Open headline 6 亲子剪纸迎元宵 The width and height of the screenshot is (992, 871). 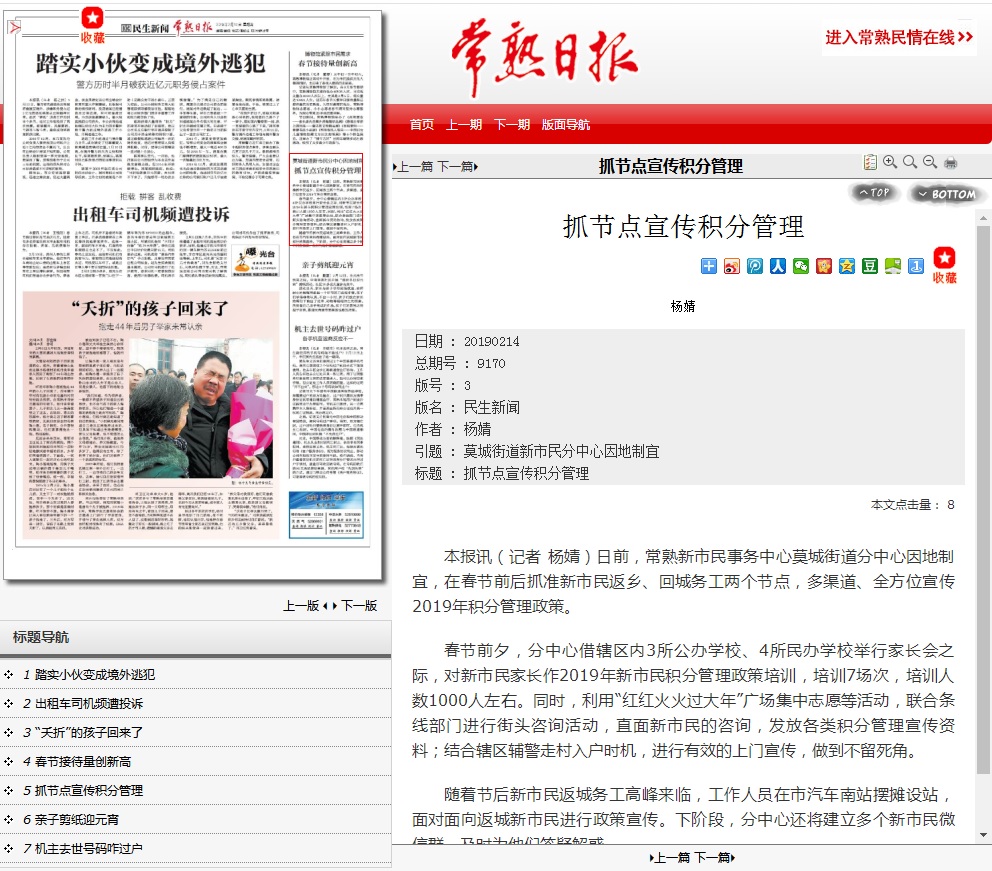[77, 820]
